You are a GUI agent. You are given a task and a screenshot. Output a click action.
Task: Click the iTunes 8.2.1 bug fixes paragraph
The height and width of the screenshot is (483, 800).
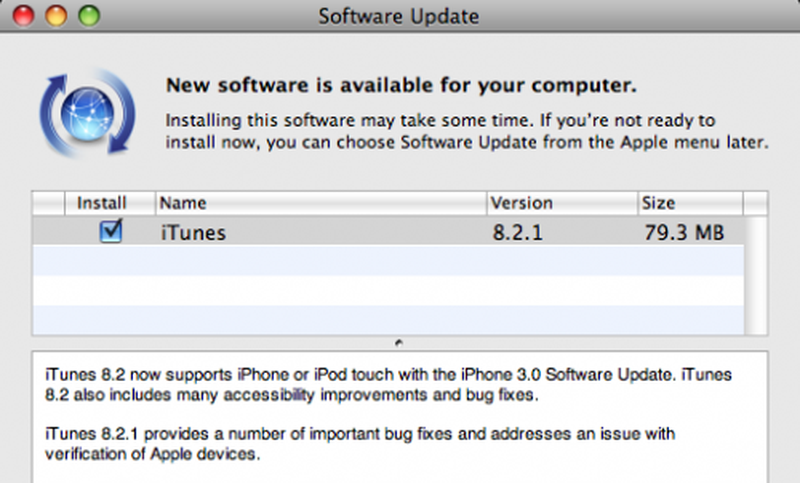coord(360,444)
